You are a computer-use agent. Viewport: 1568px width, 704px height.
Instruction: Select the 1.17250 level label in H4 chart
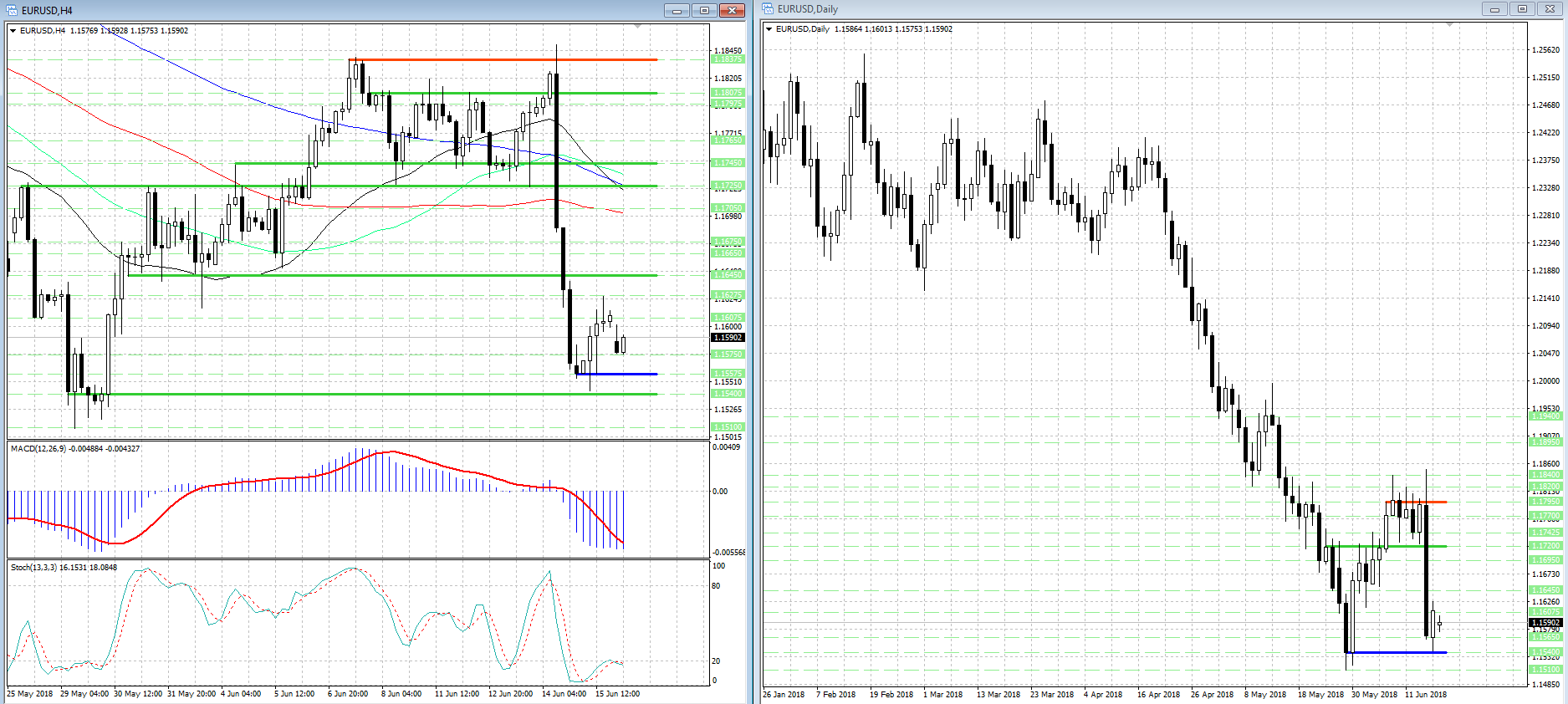click(728, 186)
